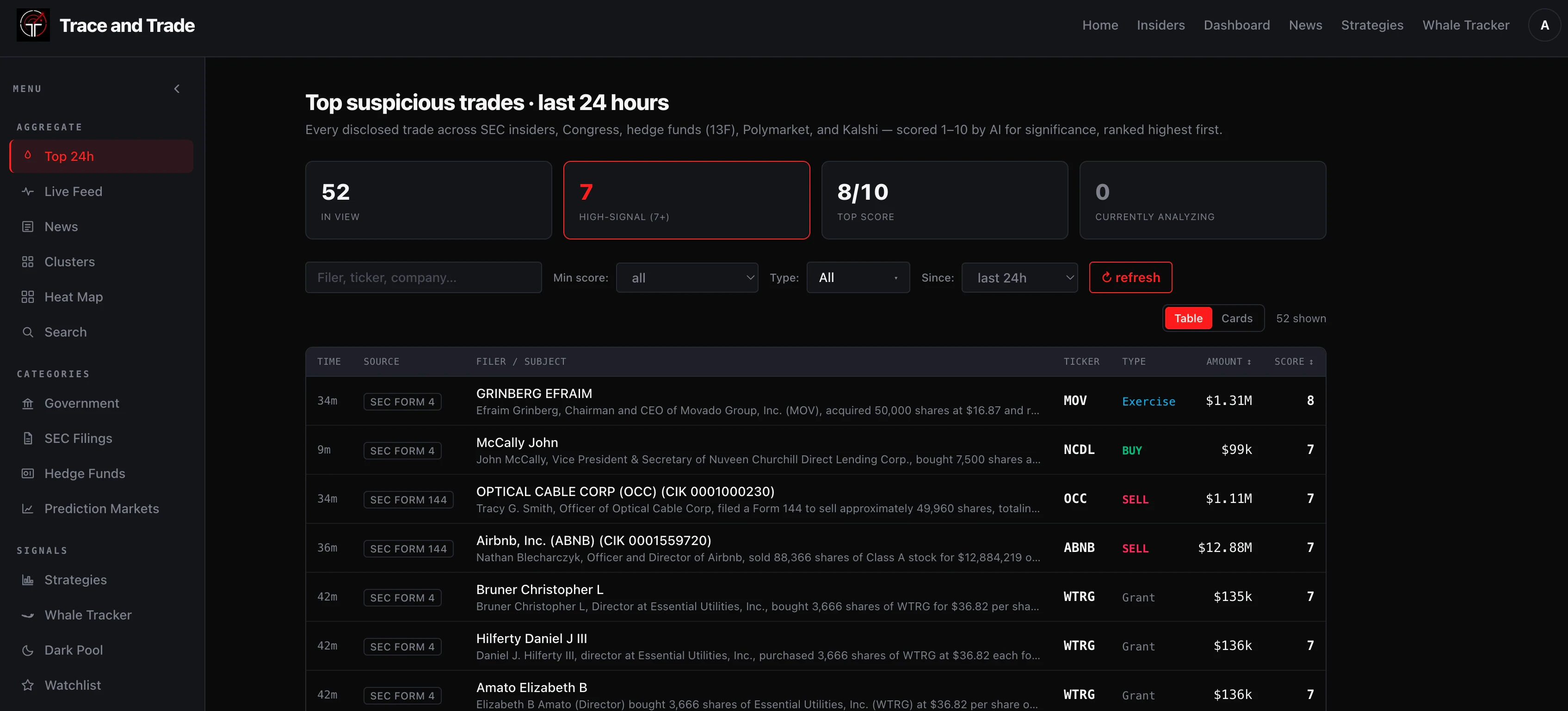
Task: Click the Trace and Trade brand title
Action: click(x=127, y=25)
